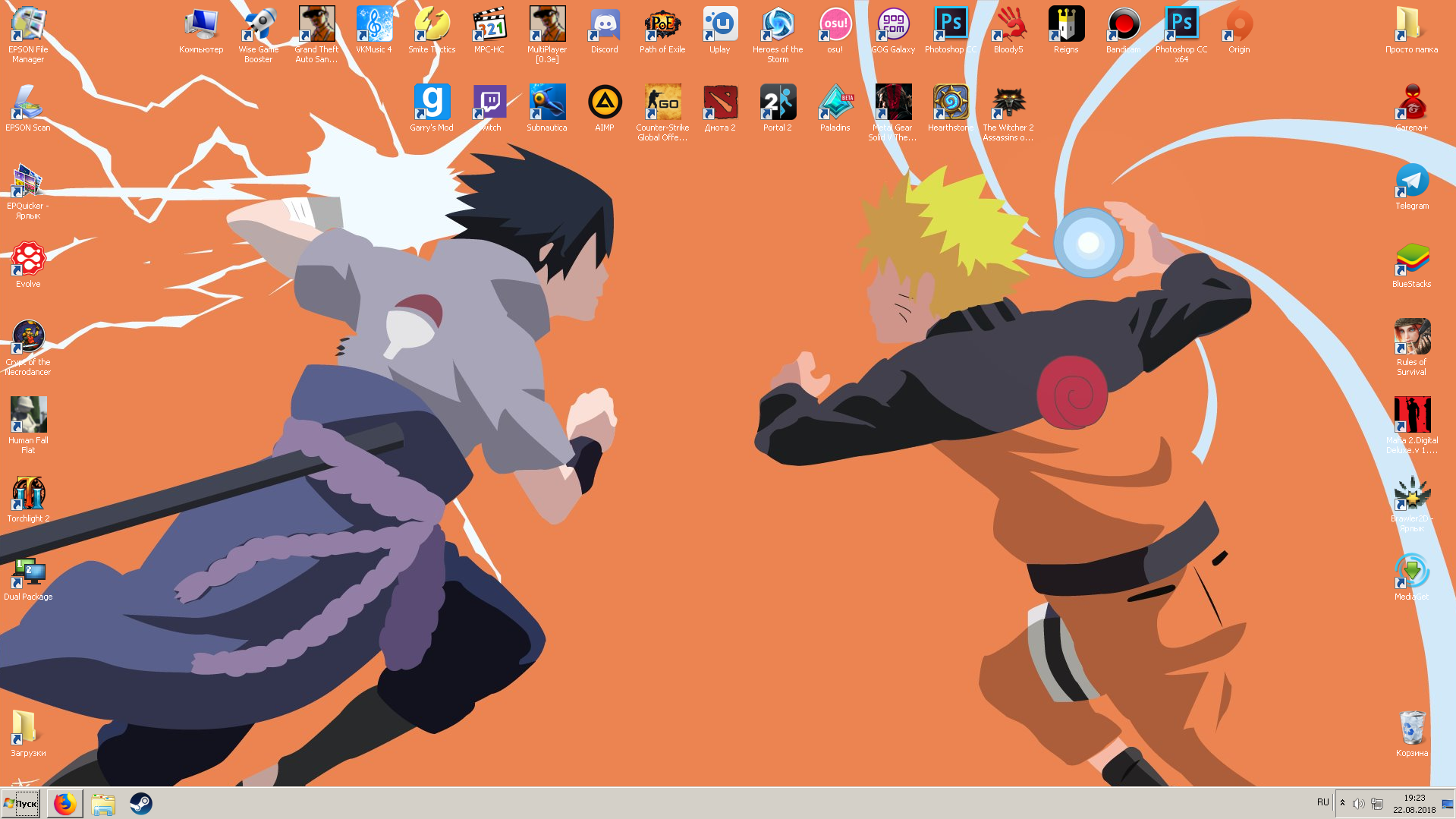This screenshot has height=819, width=1456.
Task: Launch Subnautica game icon
Action: [x=547, y=109]
